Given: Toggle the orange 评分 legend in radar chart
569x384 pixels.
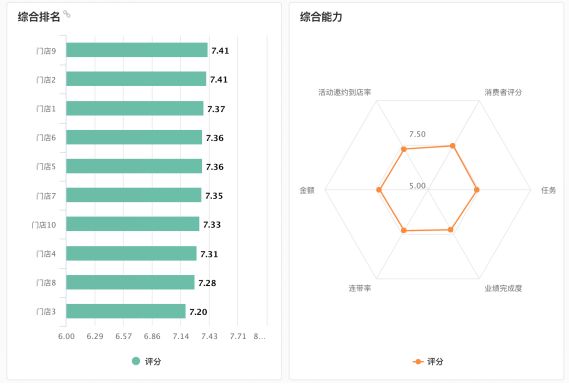Looking at the screenshot, I should [x=428, y=361].
